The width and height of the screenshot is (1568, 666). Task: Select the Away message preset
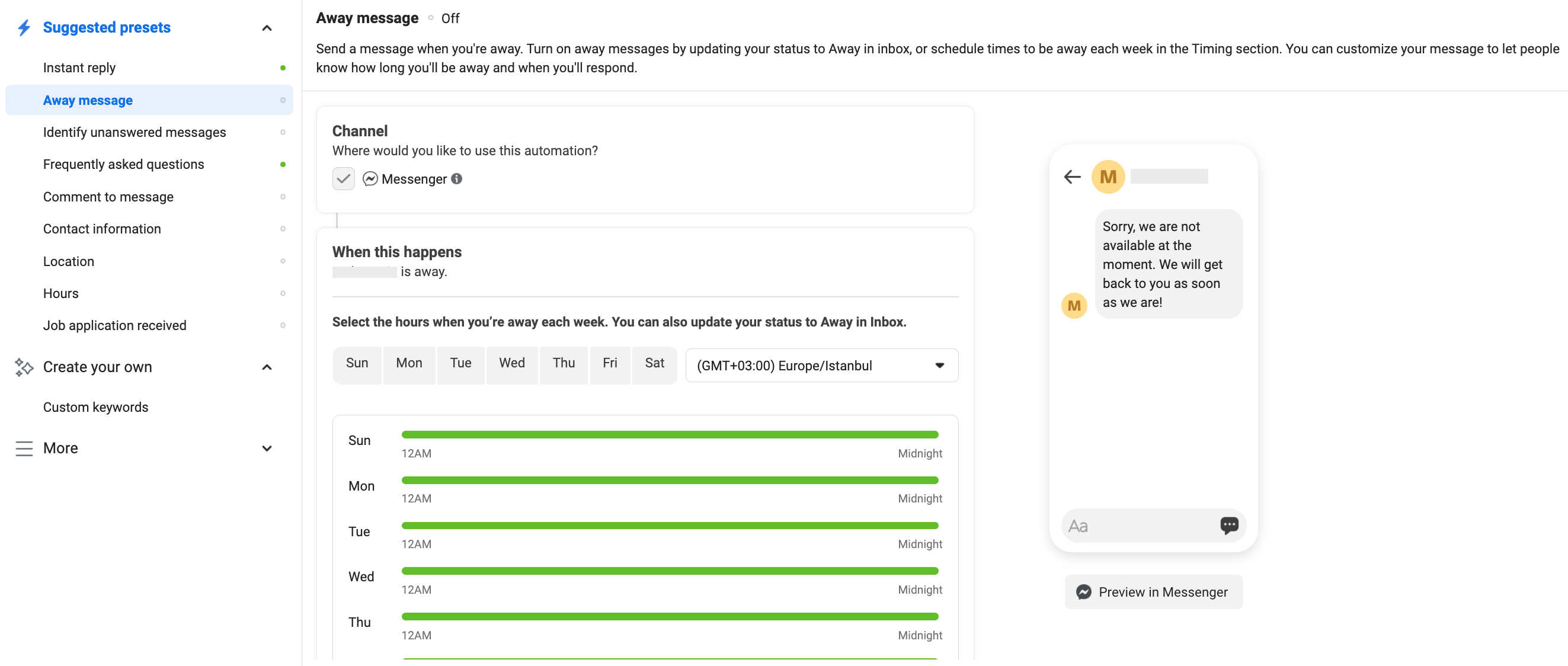(149, 101)
